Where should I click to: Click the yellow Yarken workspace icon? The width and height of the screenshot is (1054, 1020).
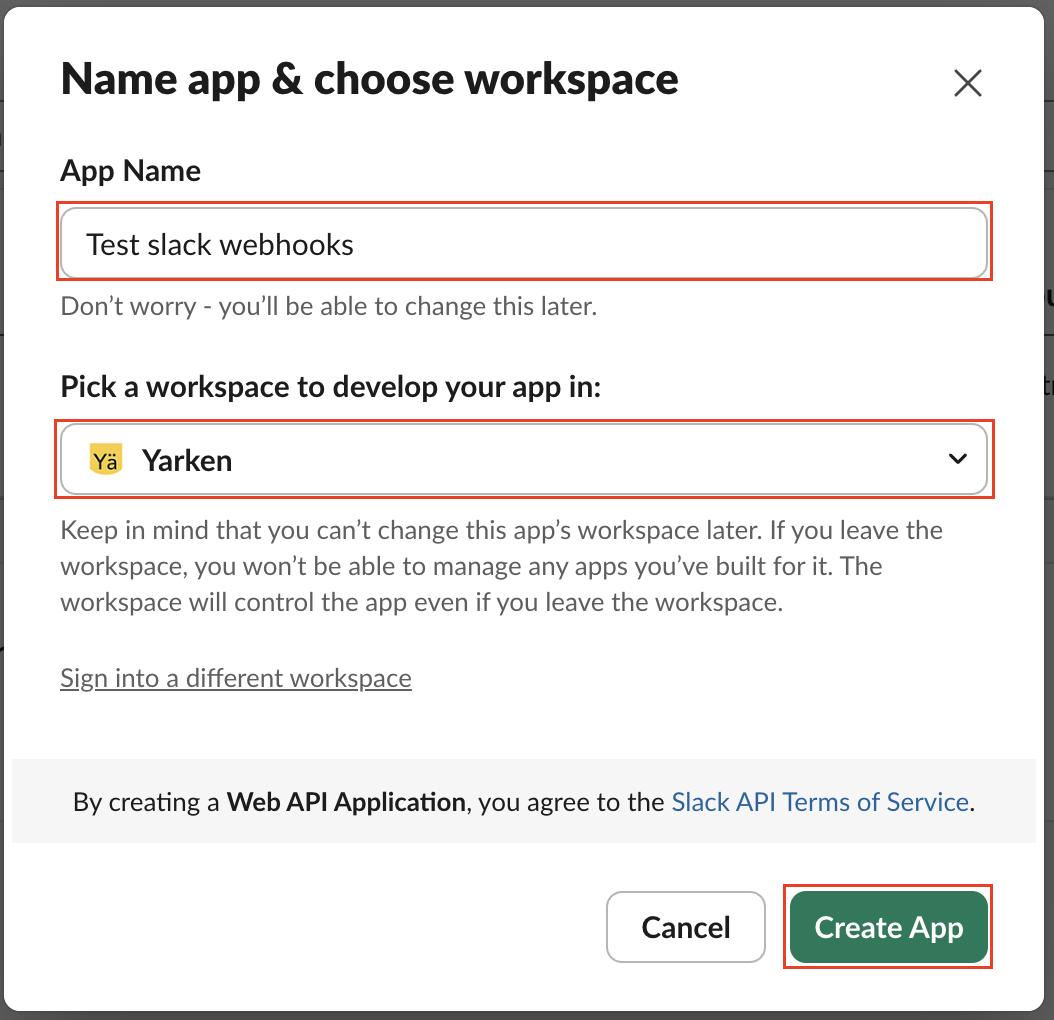click(105, 460)
